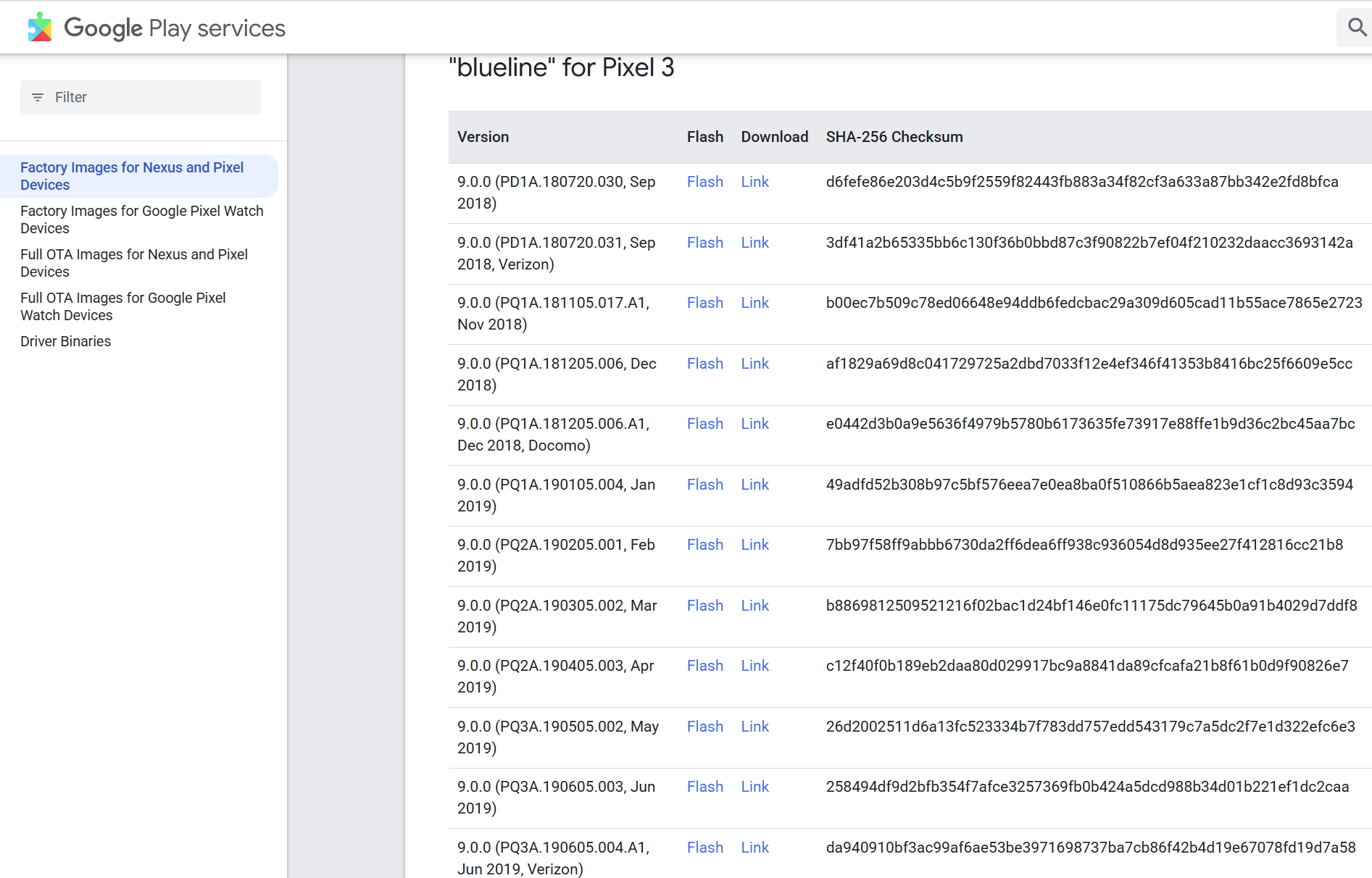Click checksum starting with 3df41a2b65335
Image resolution: width=1372 pixels, height=878 pixels.
click(x=1089, y=243)
